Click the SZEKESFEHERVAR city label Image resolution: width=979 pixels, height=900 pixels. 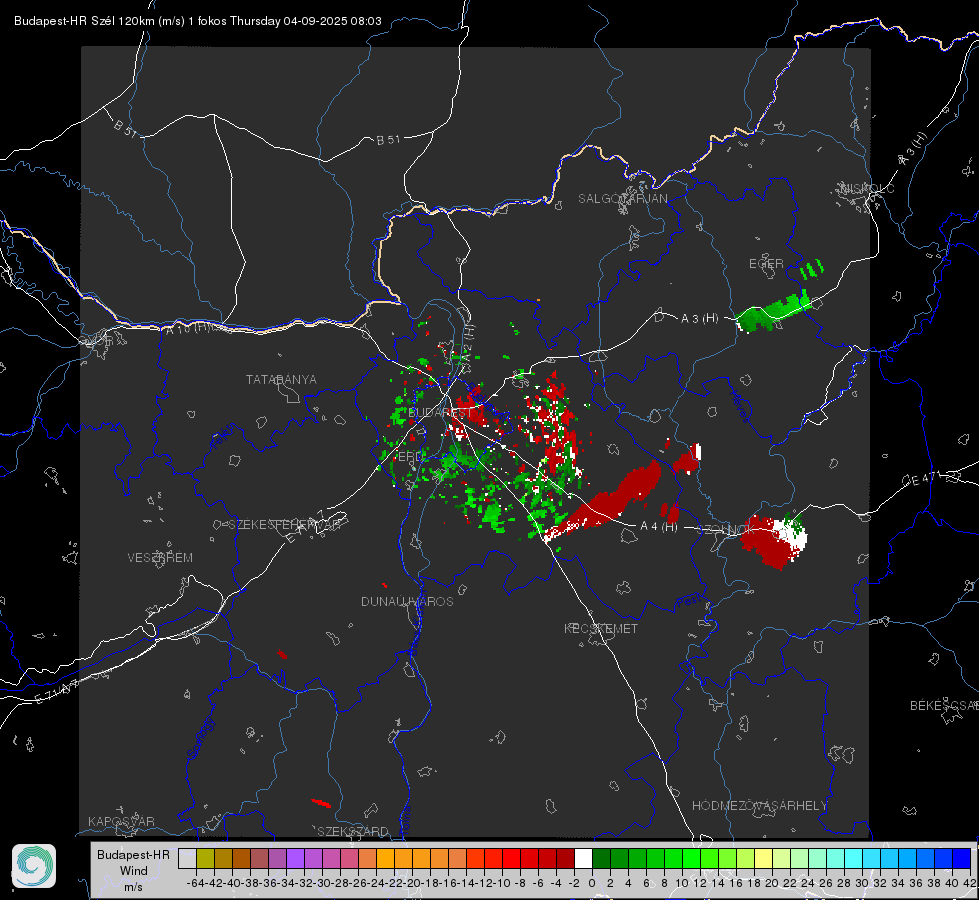click(285, 525)
